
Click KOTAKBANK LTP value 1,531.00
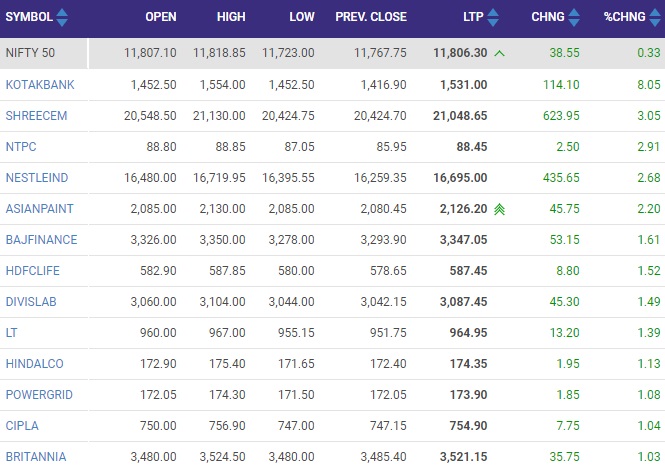coord(464,85)
